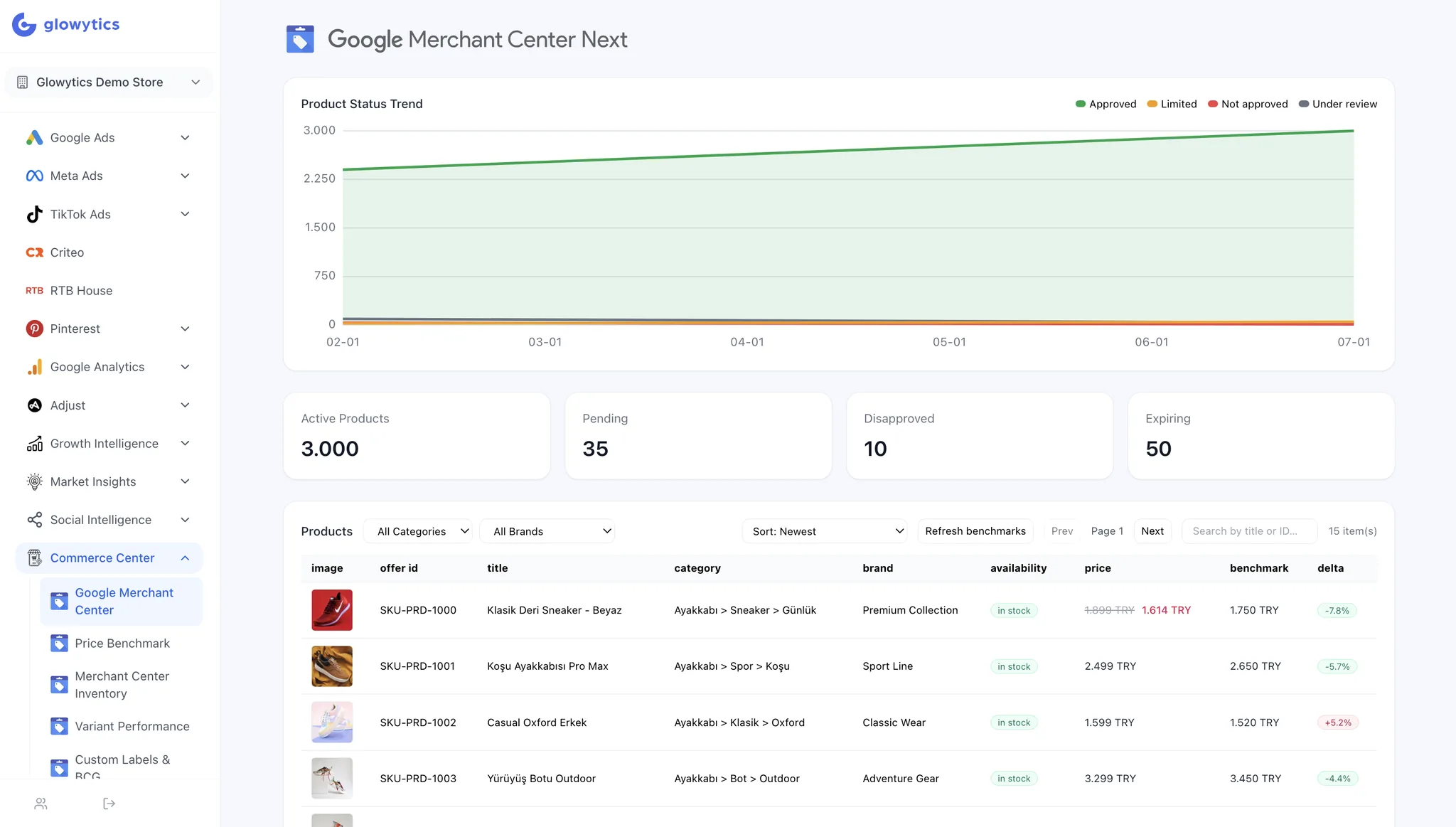Toggle the Not approved series in legend
Viewport: 1456px width, 827px height.
(1248, 104)
